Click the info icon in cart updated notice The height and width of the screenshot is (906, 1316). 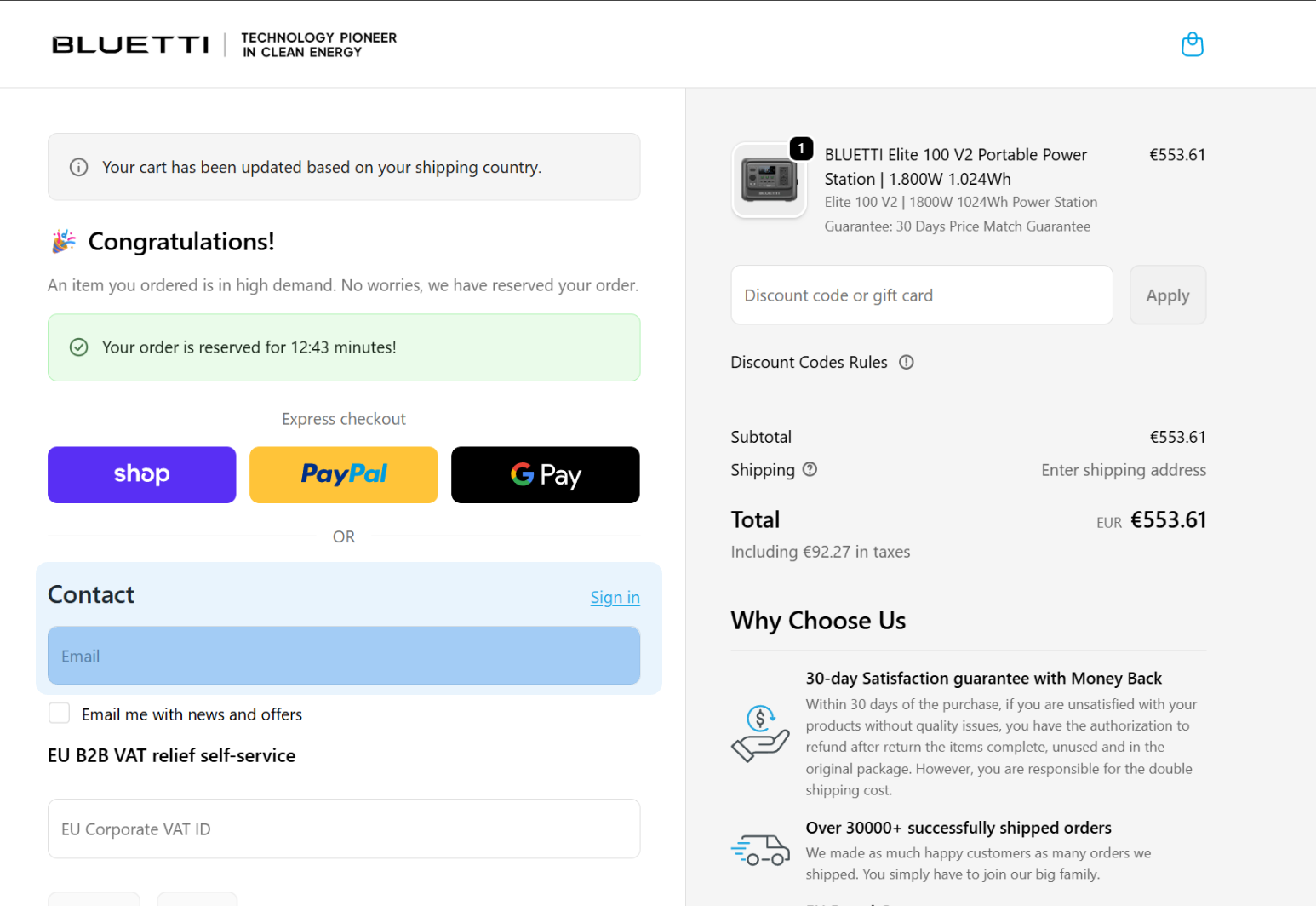tap(78, 168)
